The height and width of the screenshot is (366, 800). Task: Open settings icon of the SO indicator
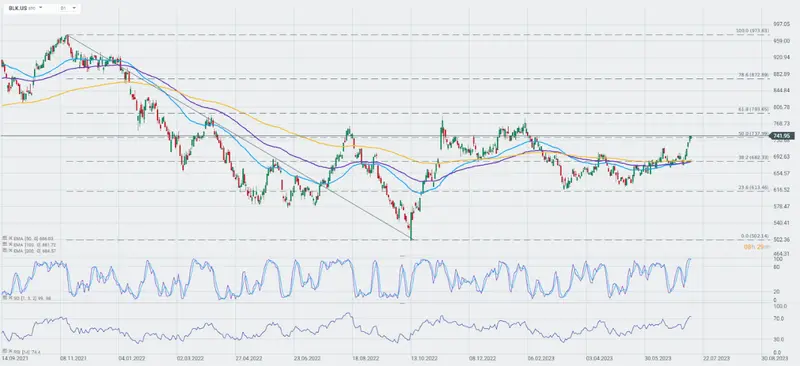(5, 297)
